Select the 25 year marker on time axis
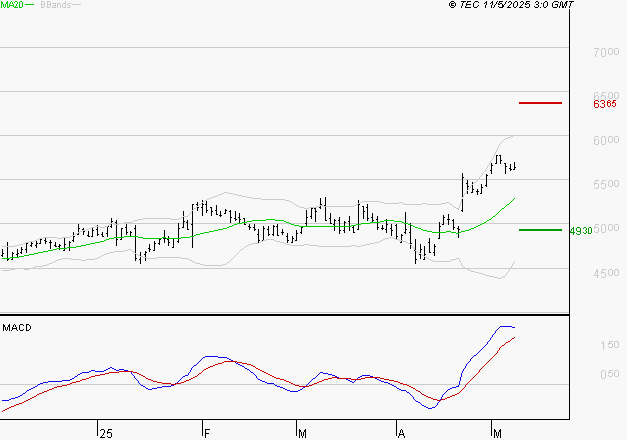627x440 pixels. pos(105,431)
